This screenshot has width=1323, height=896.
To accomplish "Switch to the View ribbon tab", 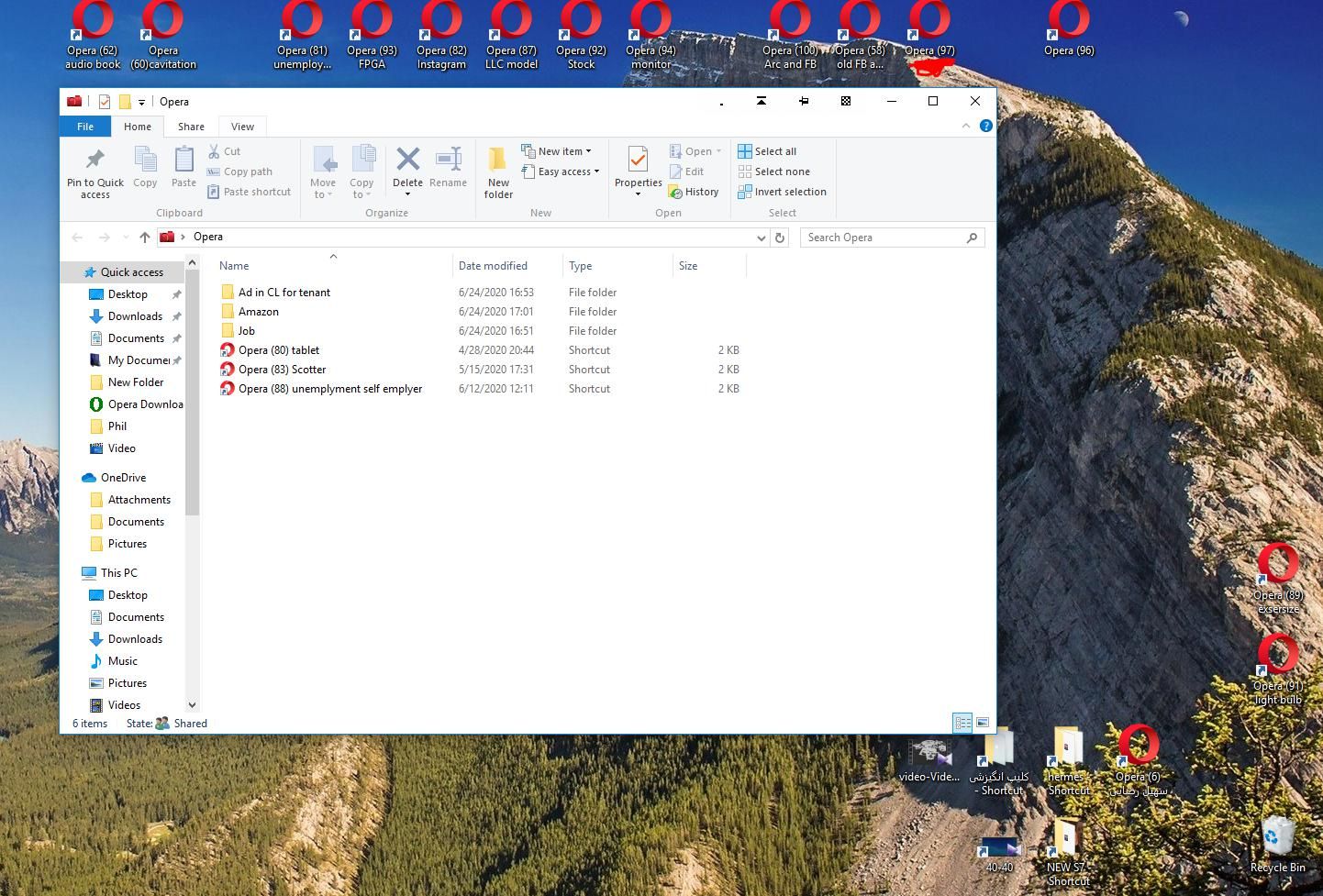I will pos(242,127).
